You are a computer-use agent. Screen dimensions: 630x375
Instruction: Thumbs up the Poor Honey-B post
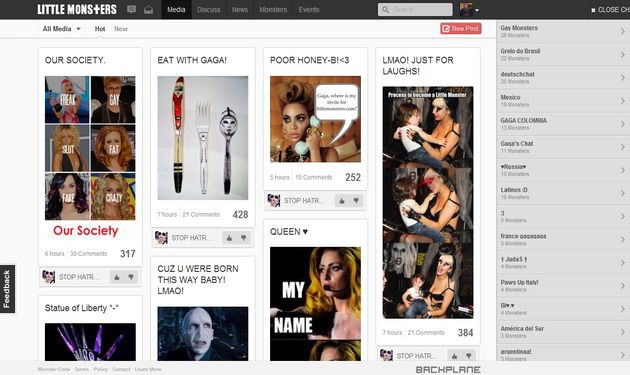point(342,201)
